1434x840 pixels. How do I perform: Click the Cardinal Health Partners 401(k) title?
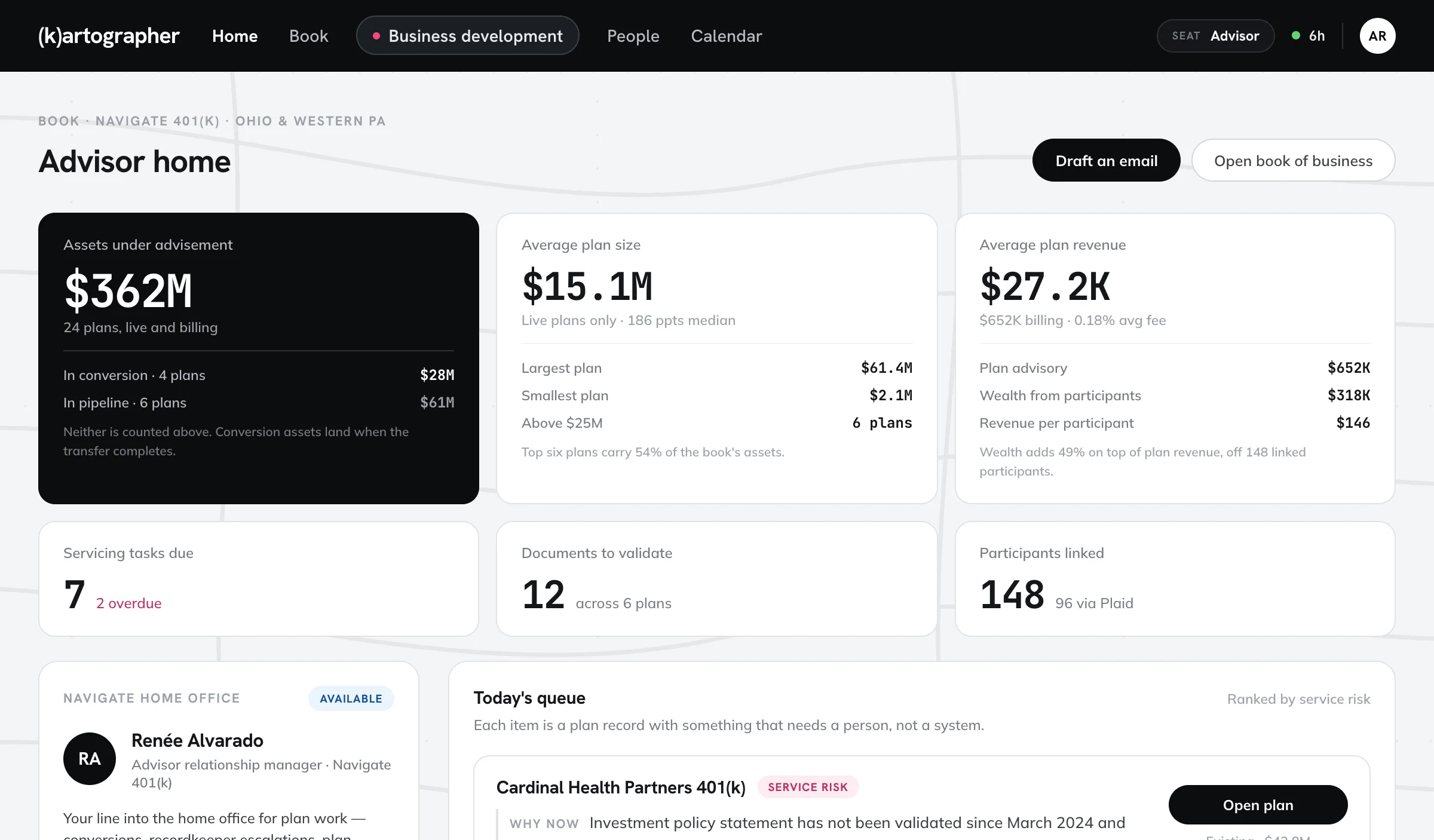coord(621,787)
